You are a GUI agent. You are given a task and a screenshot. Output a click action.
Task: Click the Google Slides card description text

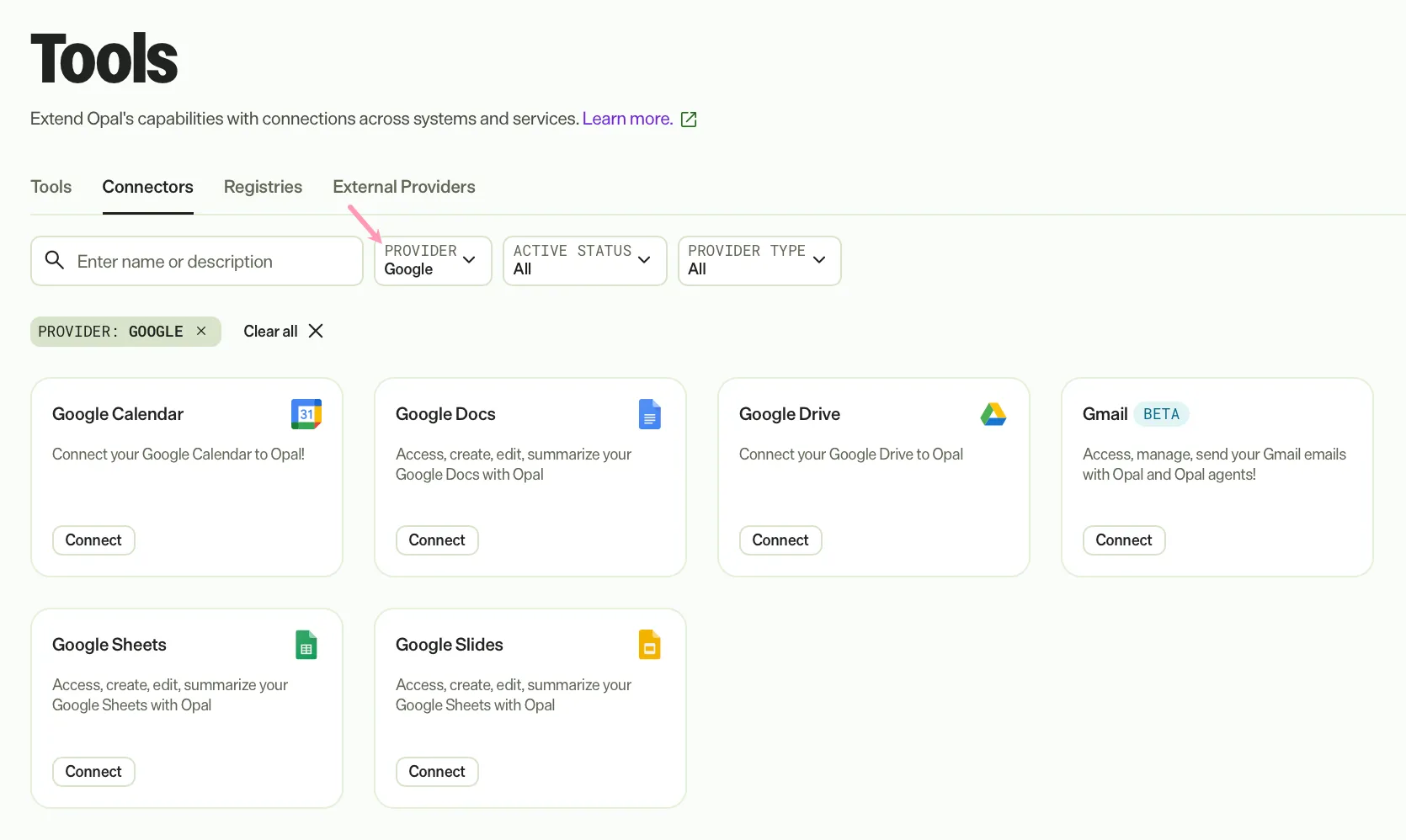click(x=514, y=695)
